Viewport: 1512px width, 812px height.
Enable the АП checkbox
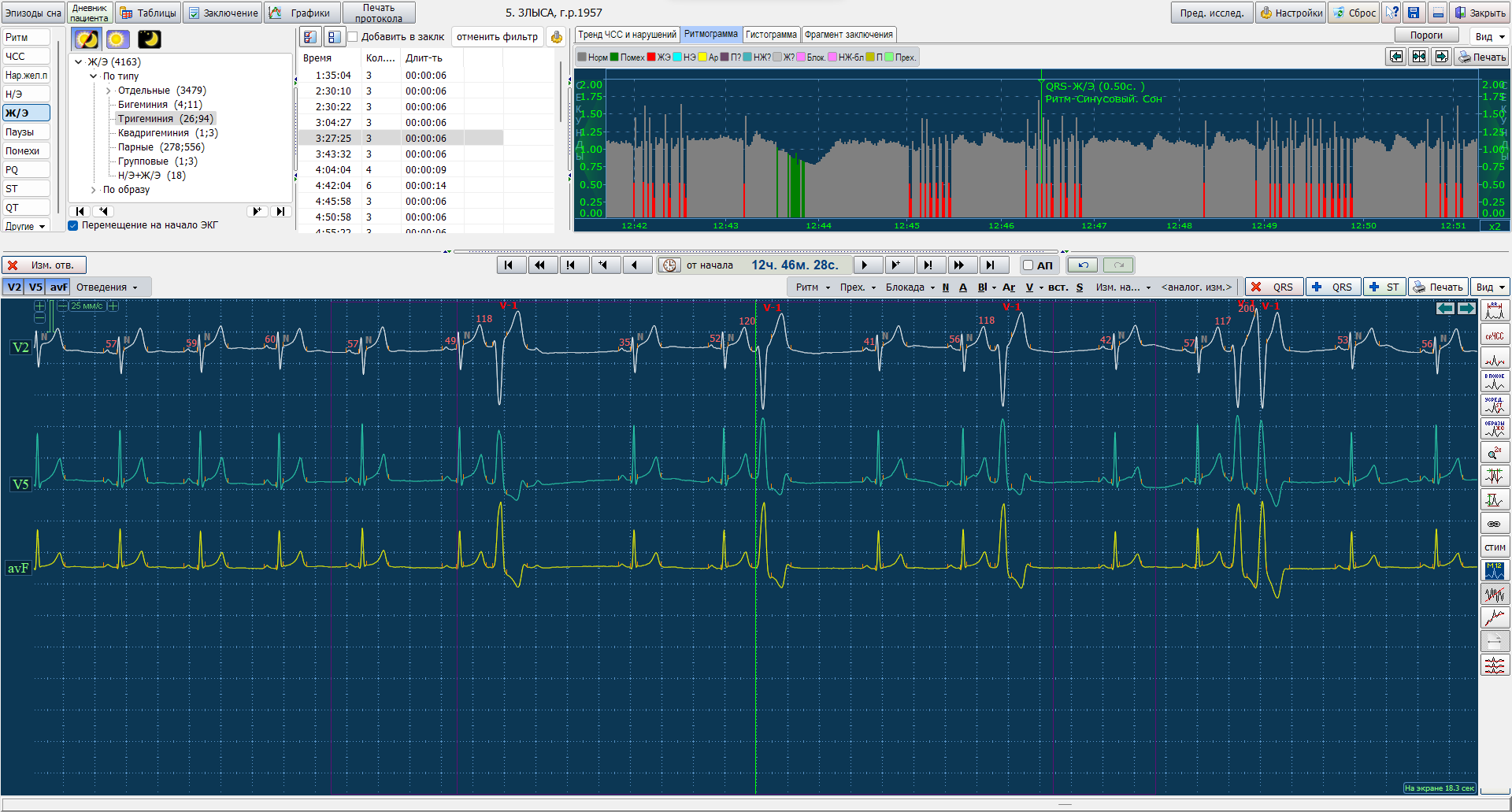pos(1028,265)
